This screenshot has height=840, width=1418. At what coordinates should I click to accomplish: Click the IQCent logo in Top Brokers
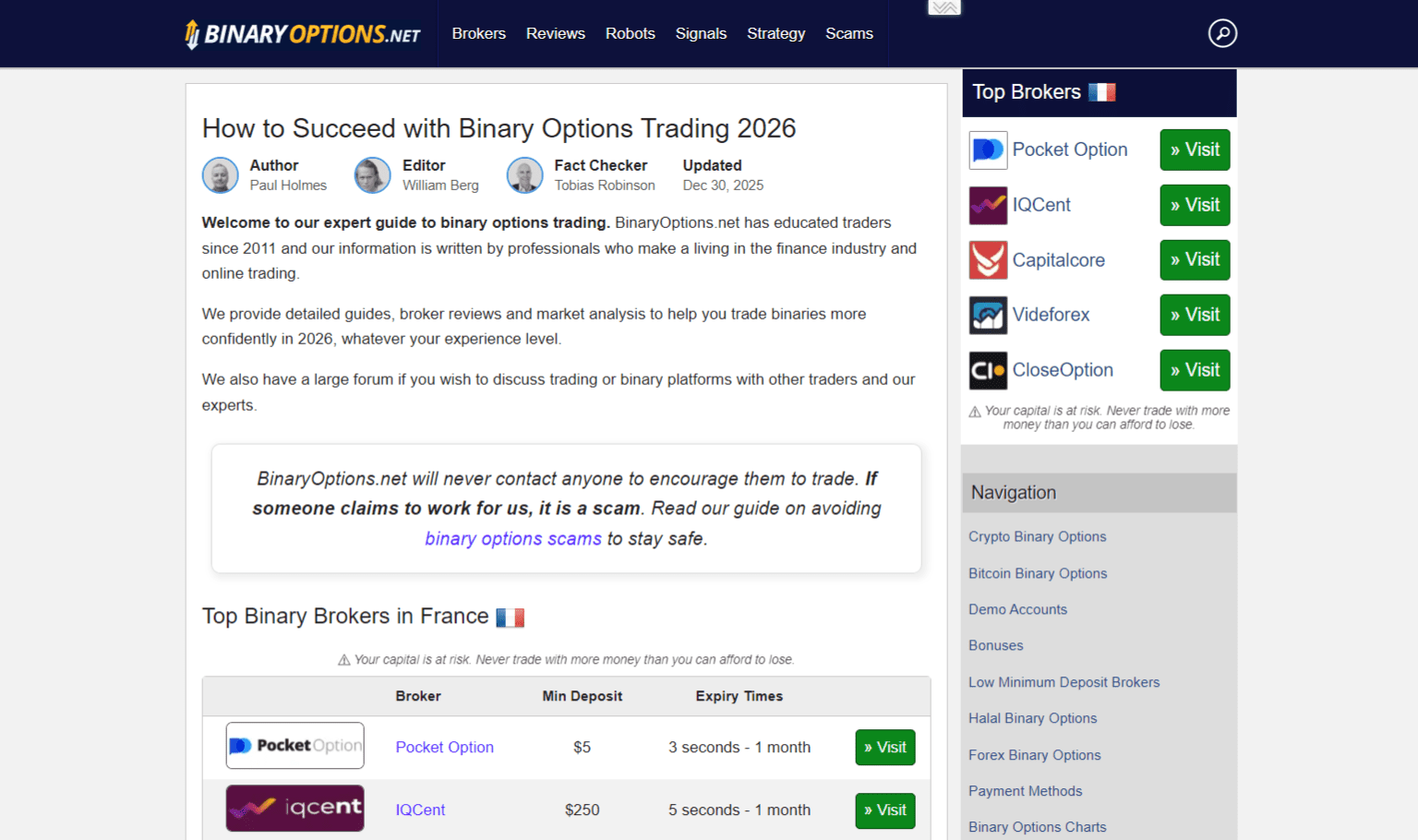(987, 205)
